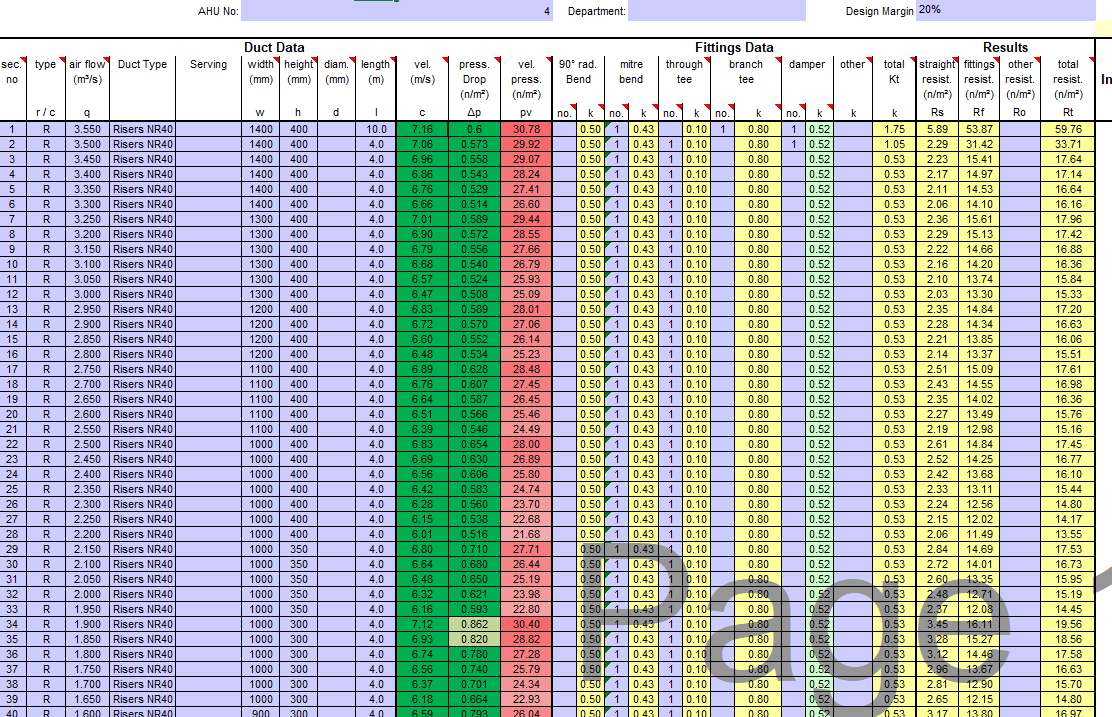Select velocity cell 7.16
1112x717 pixels.
422,129
